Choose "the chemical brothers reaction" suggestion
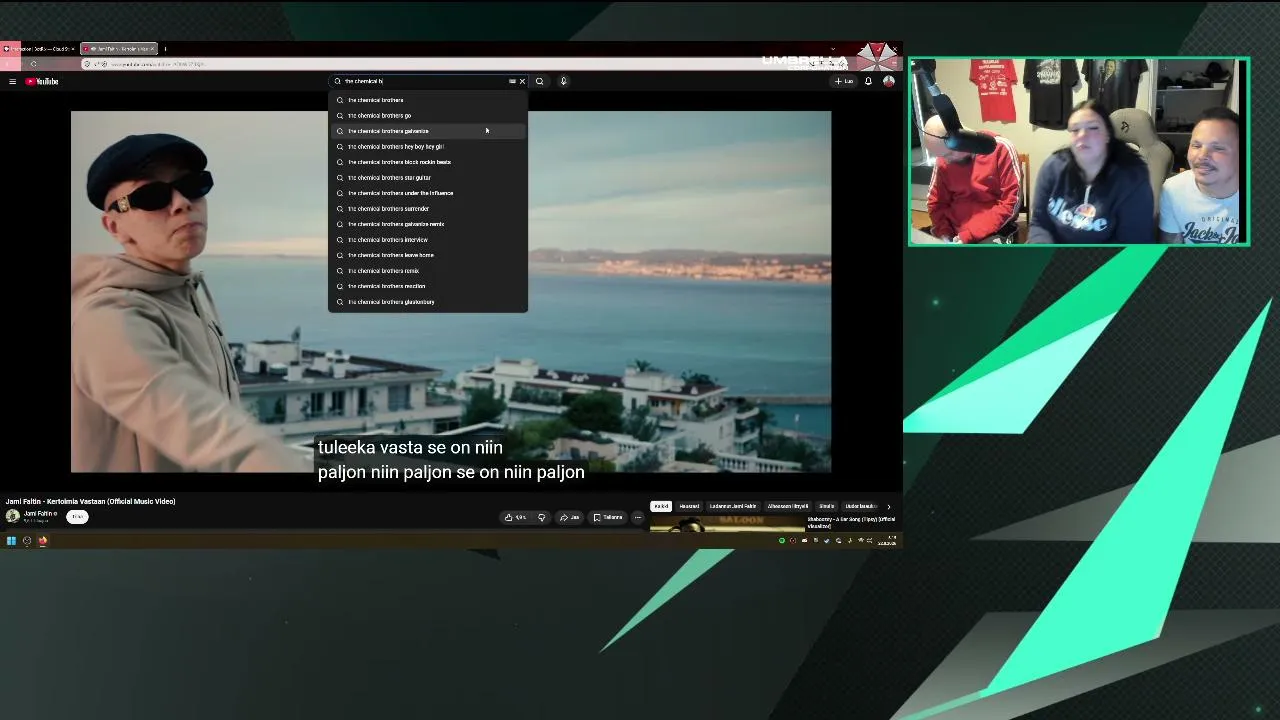 [428, 286]
